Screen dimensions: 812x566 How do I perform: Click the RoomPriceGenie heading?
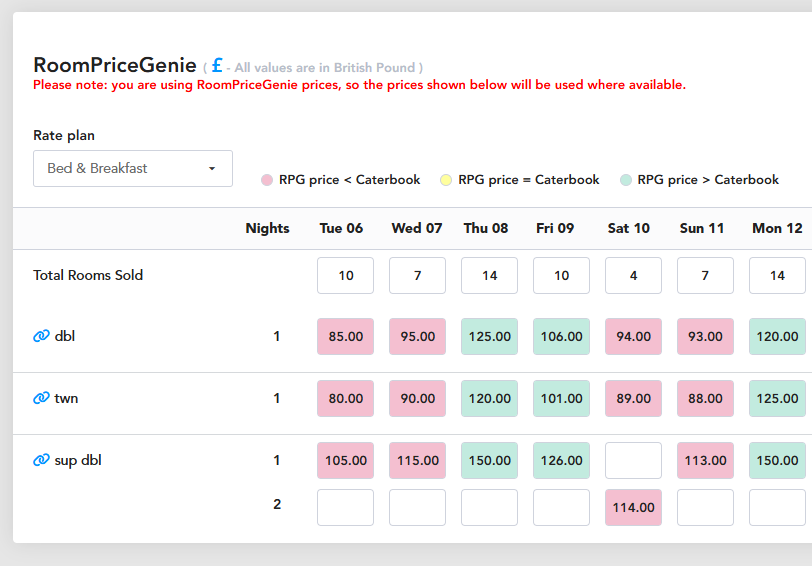pyautogui.click(x=115, y=65)
